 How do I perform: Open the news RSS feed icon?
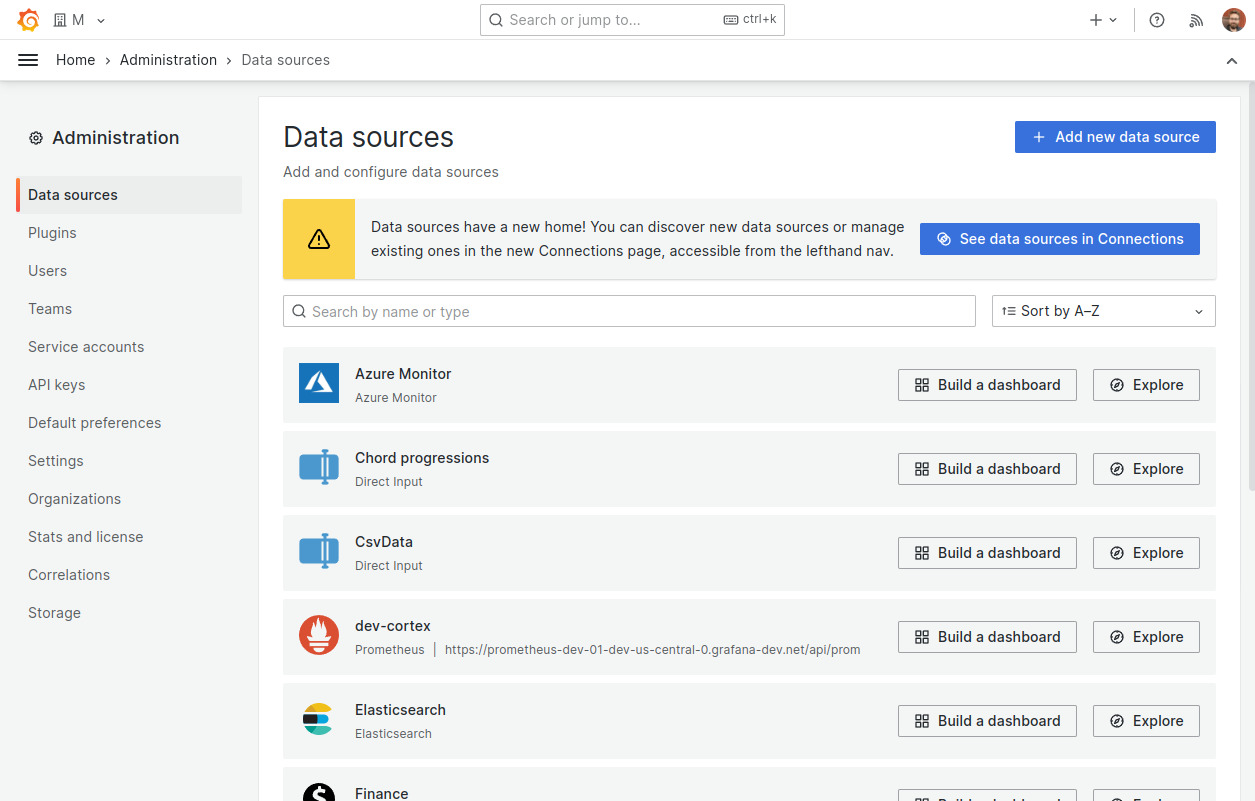tap(1196, 20)
